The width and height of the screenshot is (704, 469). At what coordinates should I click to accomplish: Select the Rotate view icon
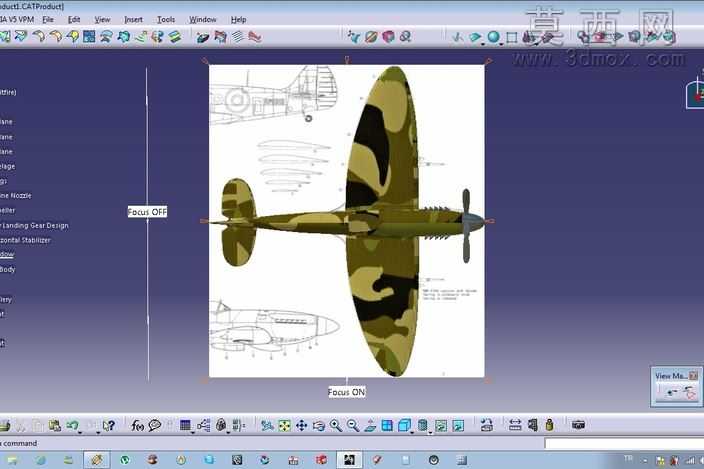coord(319,425)
